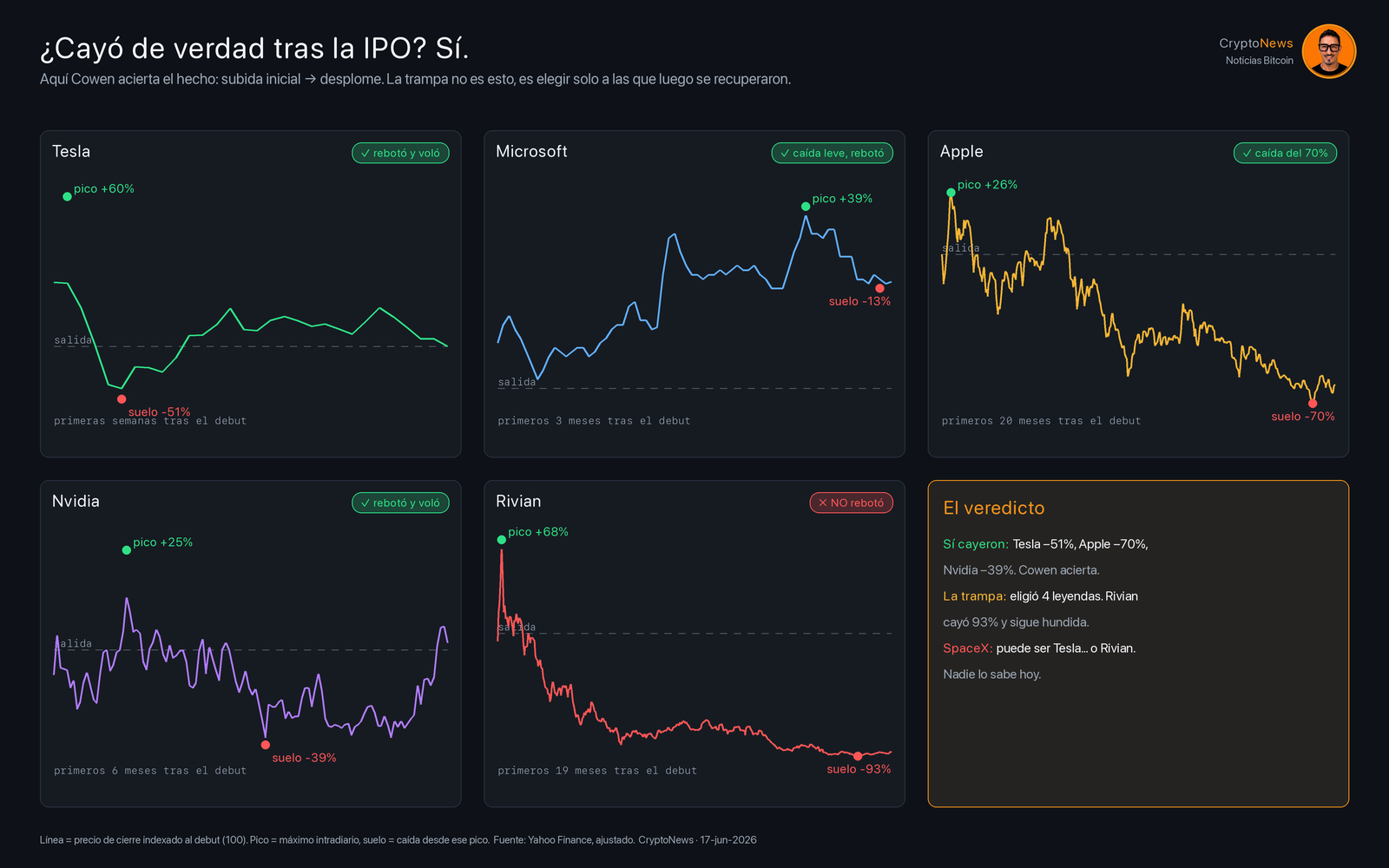Click the 'caída leve, rebotó' badge
Viewport: 1389px width, 868px height.
click(832, 153)
